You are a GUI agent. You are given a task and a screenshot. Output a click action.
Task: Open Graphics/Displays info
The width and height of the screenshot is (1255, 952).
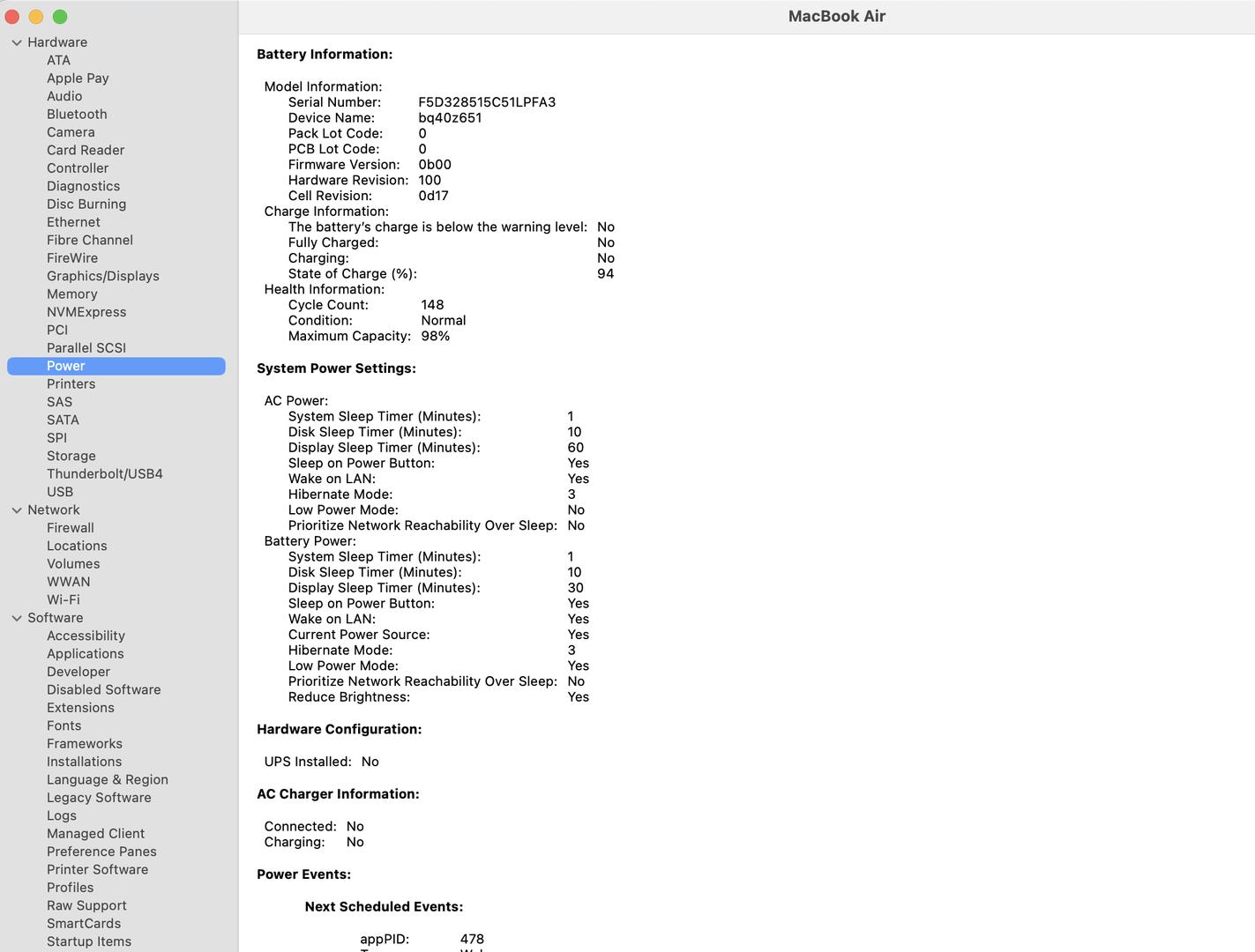(x=103, y=276)
